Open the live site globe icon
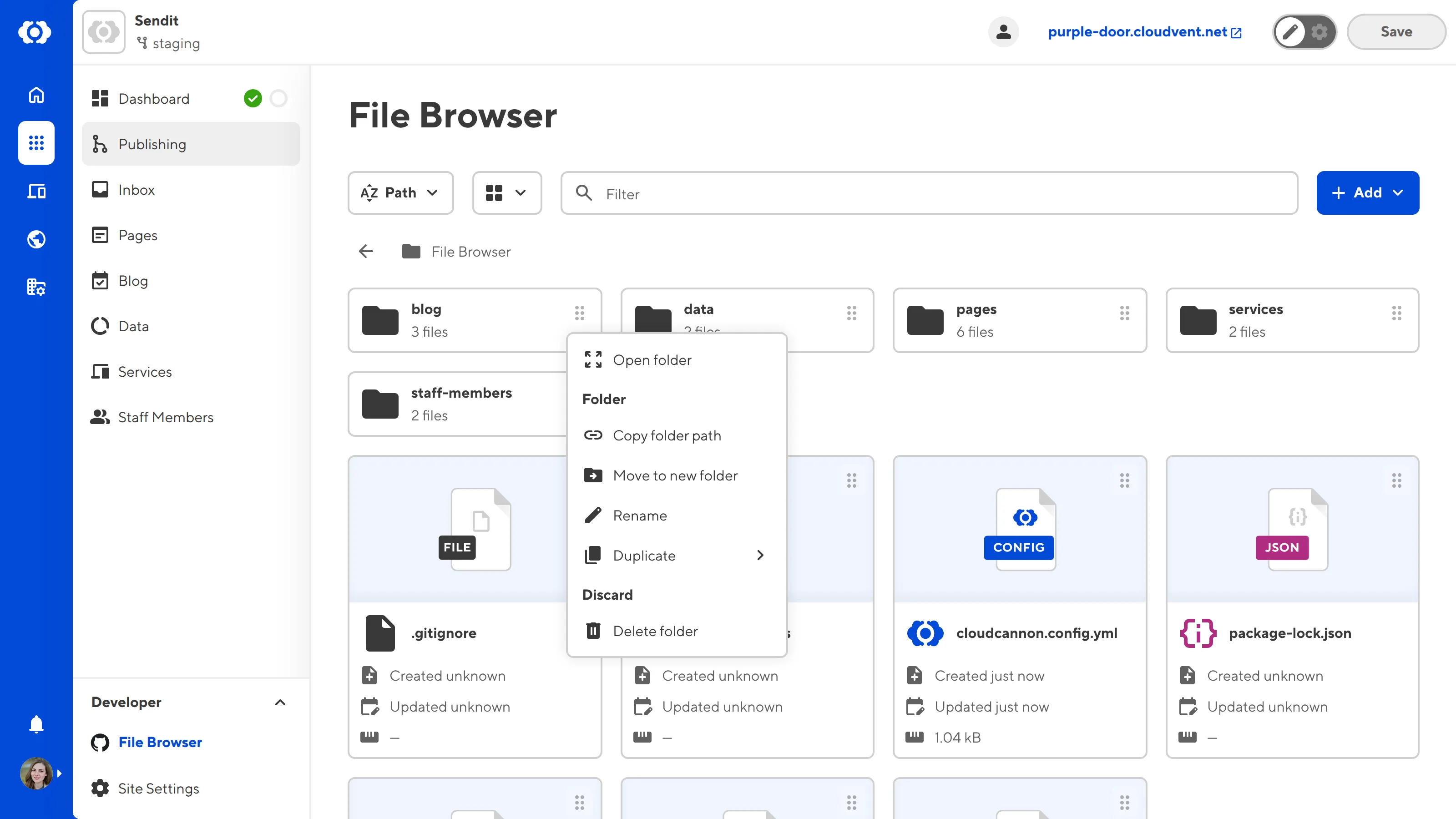The width and height of the screenshot is (1456, 819). [x=35, y=239]
